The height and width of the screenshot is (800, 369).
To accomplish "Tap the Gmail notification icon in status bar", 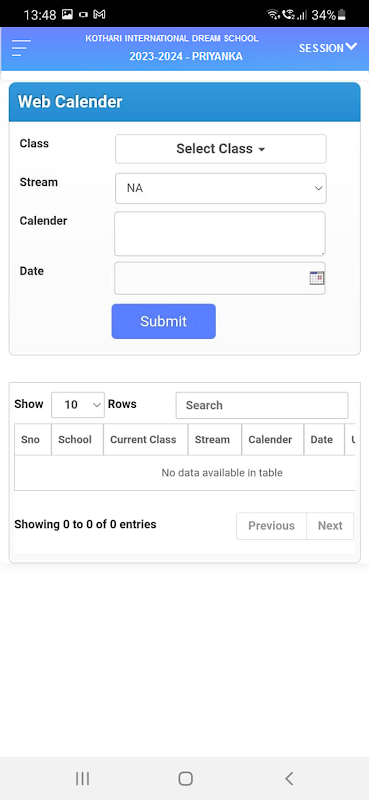I will (99, 15).
